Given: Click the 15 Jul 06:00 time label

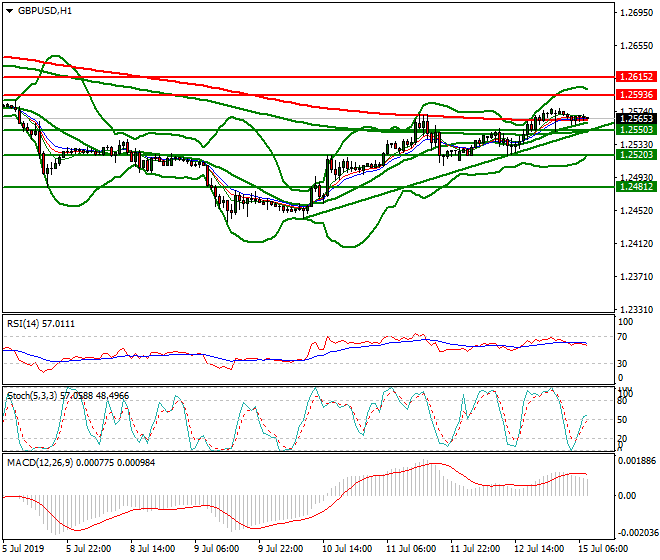Looking at the screenshot, I should point(603,549).
